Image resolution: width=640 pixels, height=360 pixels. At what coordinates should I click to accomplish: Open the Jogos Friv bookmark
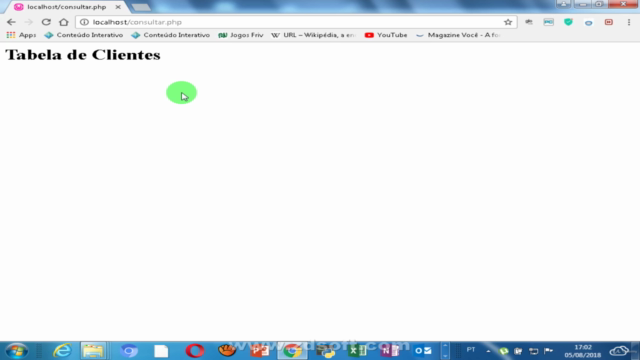241,35
